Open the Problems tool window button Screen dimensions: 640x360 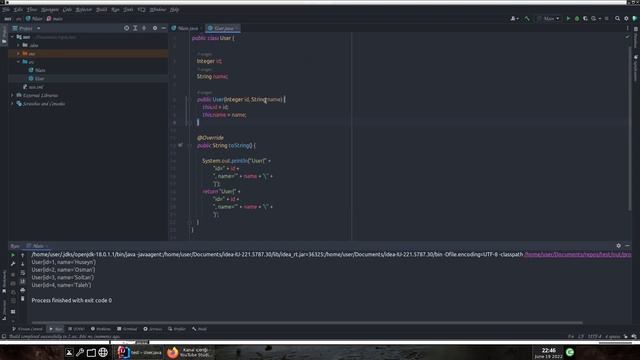[x=100, y=329]
